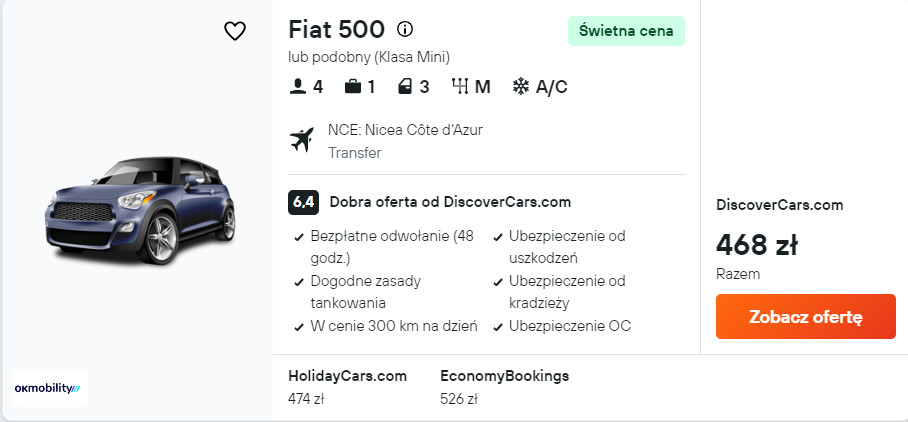The image size is (908, 422).
Task: Click the luggage suitcase icon
Action: pos(352,87)
